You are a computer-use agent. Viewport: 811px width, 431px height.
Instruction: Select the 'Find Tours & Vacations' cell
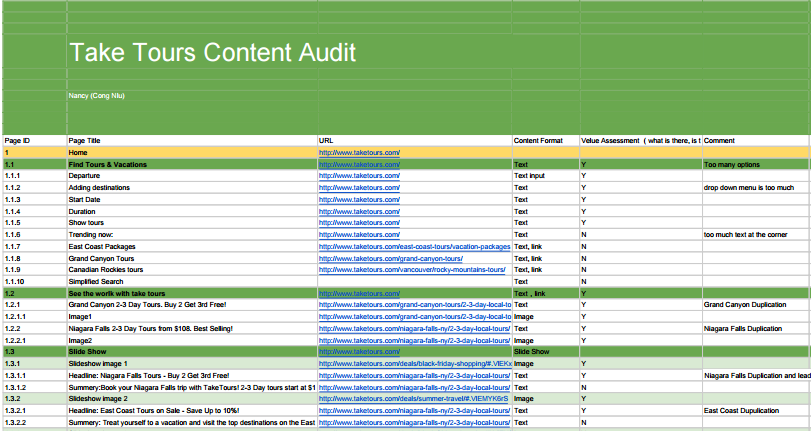point(192,165)
